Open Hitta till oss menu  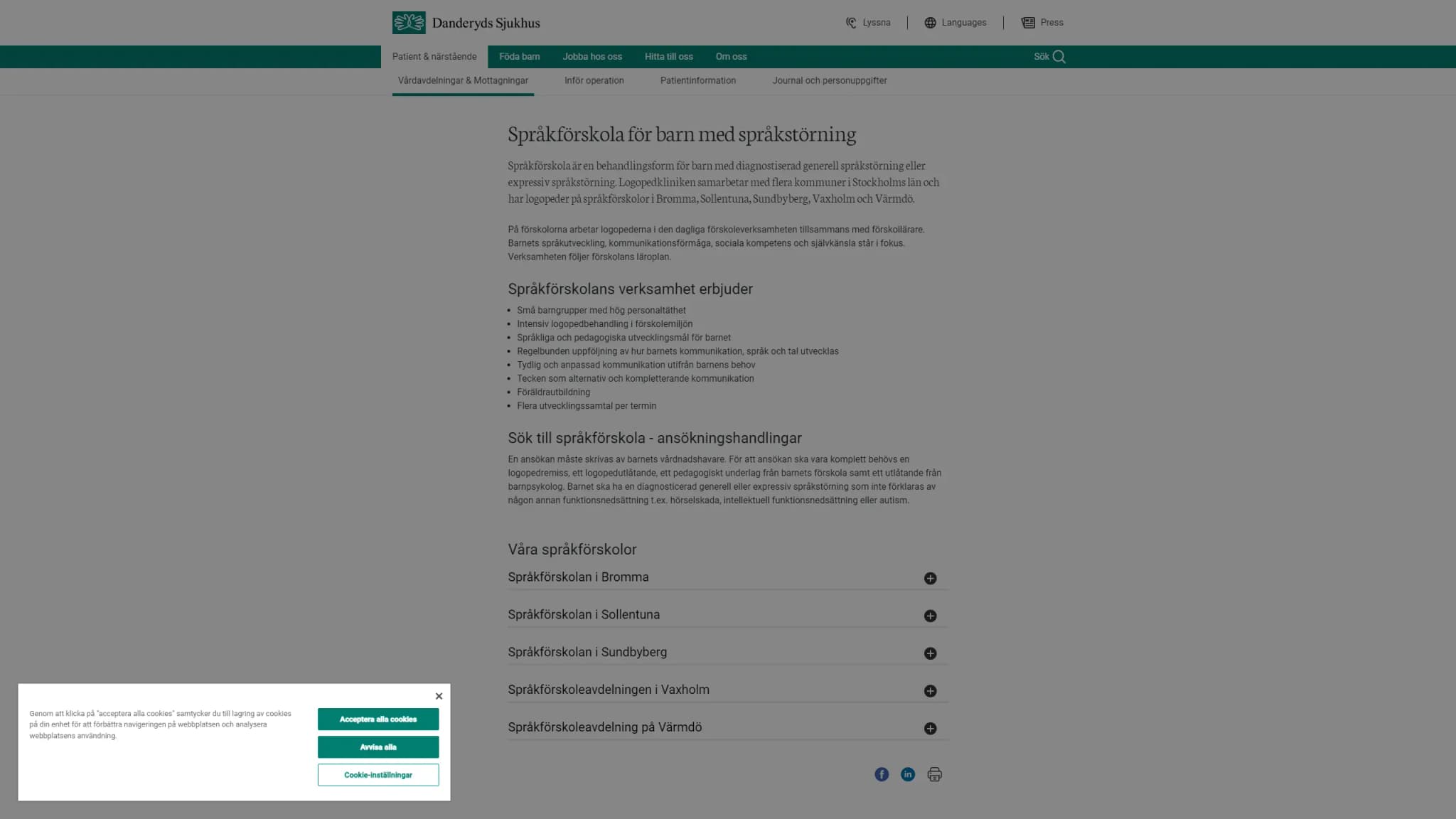coord(669,57)
